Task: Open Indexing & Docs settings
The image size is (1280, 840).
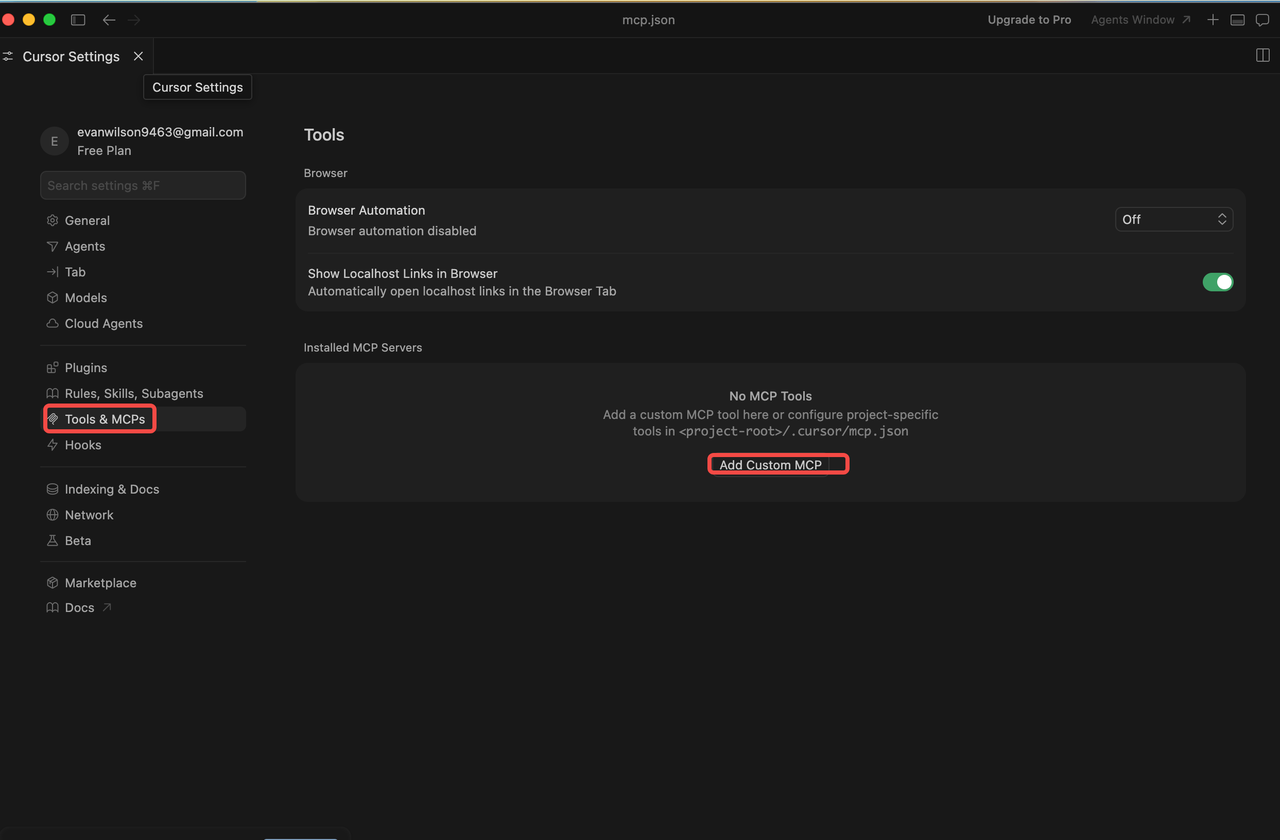Action: pos(112,489)
